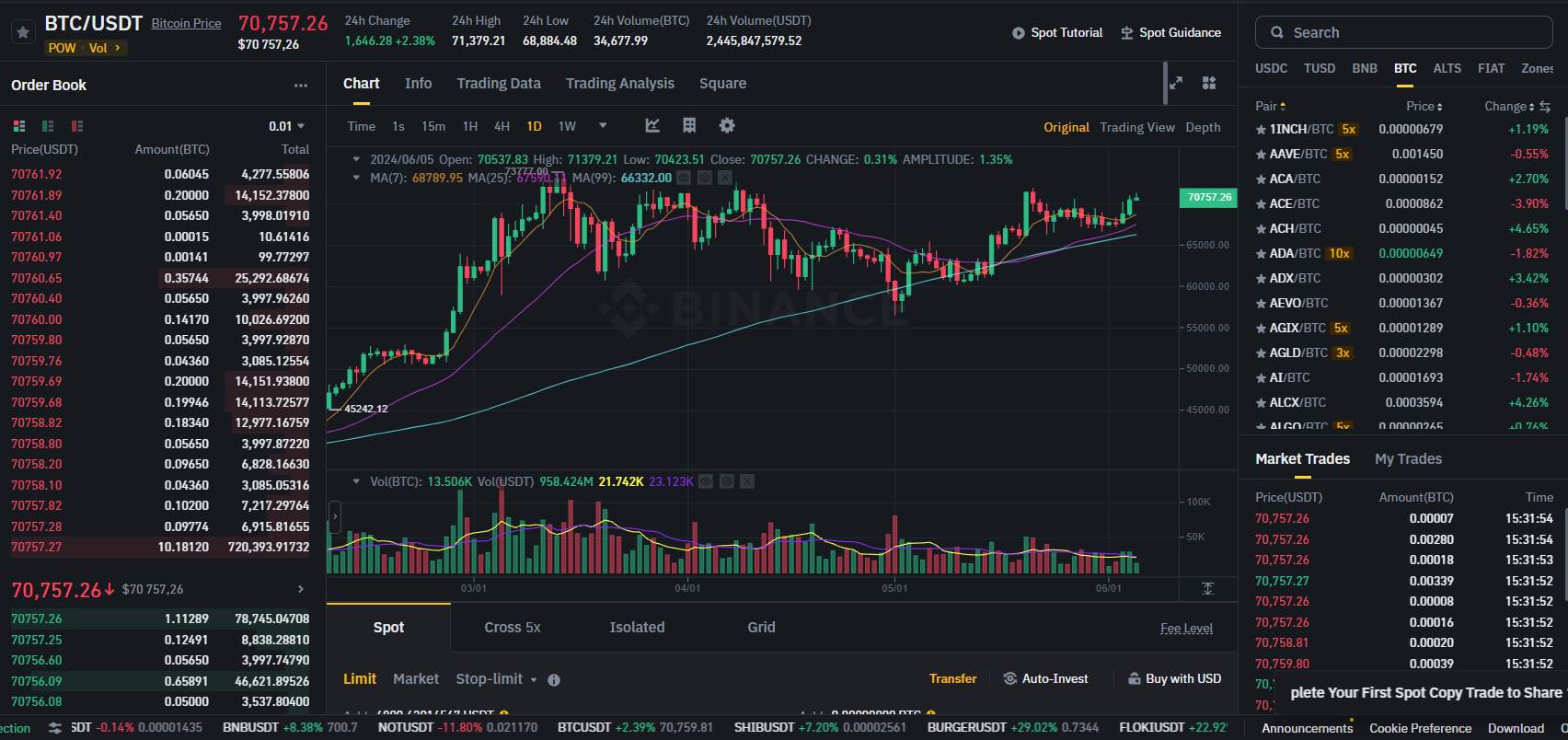Open Order Book more options (three dots)

tap(301, 86)
